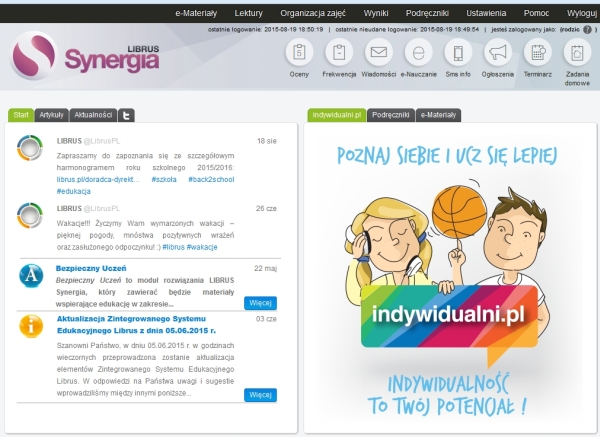Click 'Poznaj siebie i ucz się lepiej' headline
Image resolution: width=600 pixels, height=437 pixels.
click(447, 156)
